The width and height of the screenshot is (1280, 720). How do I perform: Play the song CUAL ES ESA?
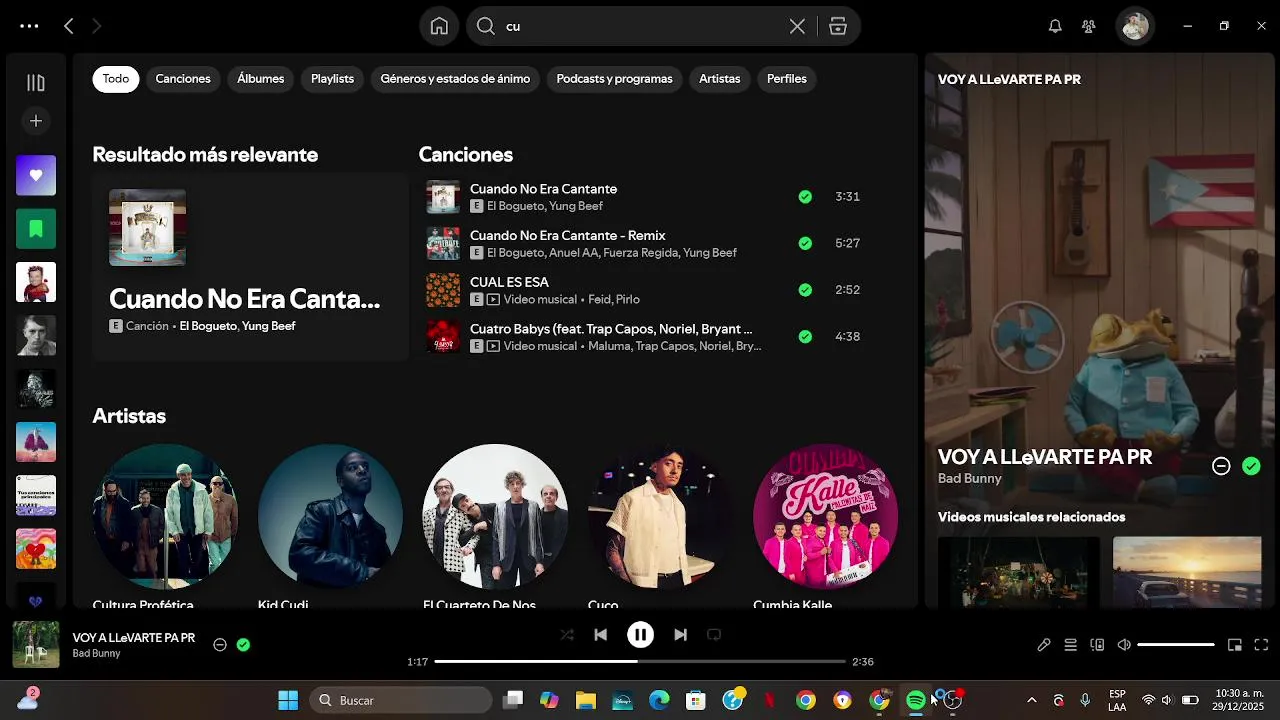(443, 290)
